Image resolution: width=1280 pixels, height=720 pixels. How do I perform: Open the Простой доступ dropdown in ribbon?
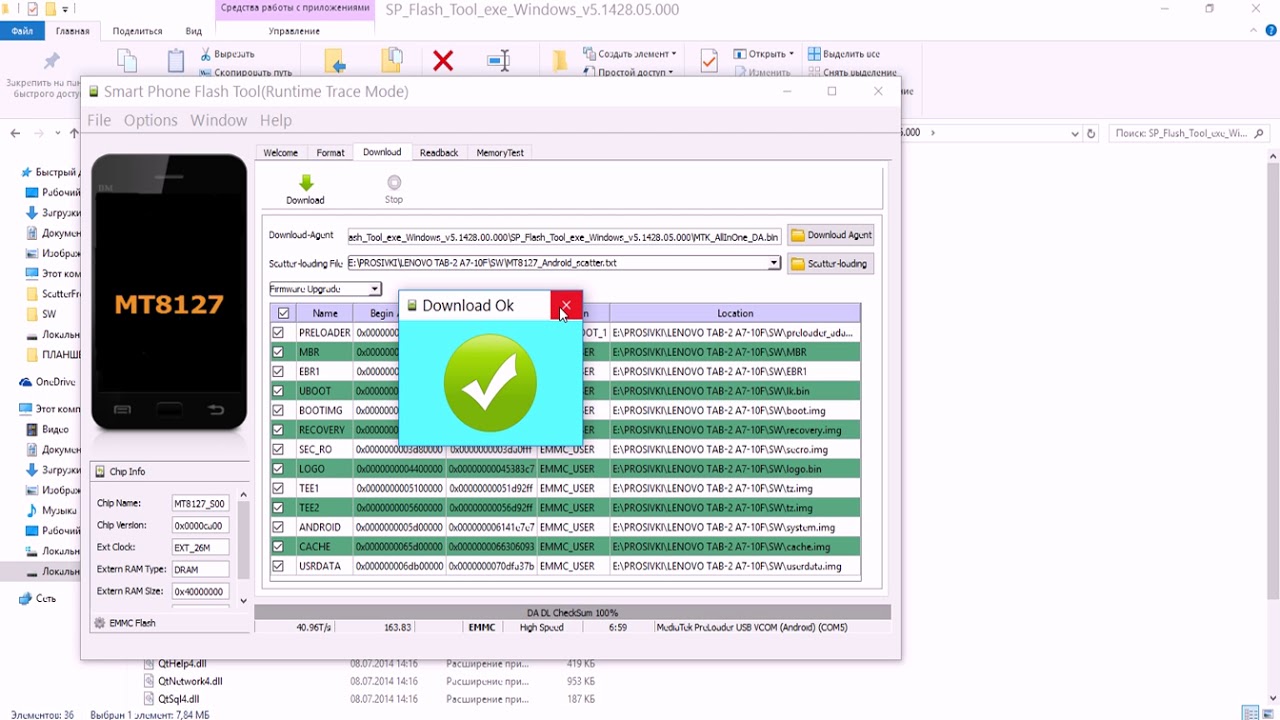coord(628,72)
